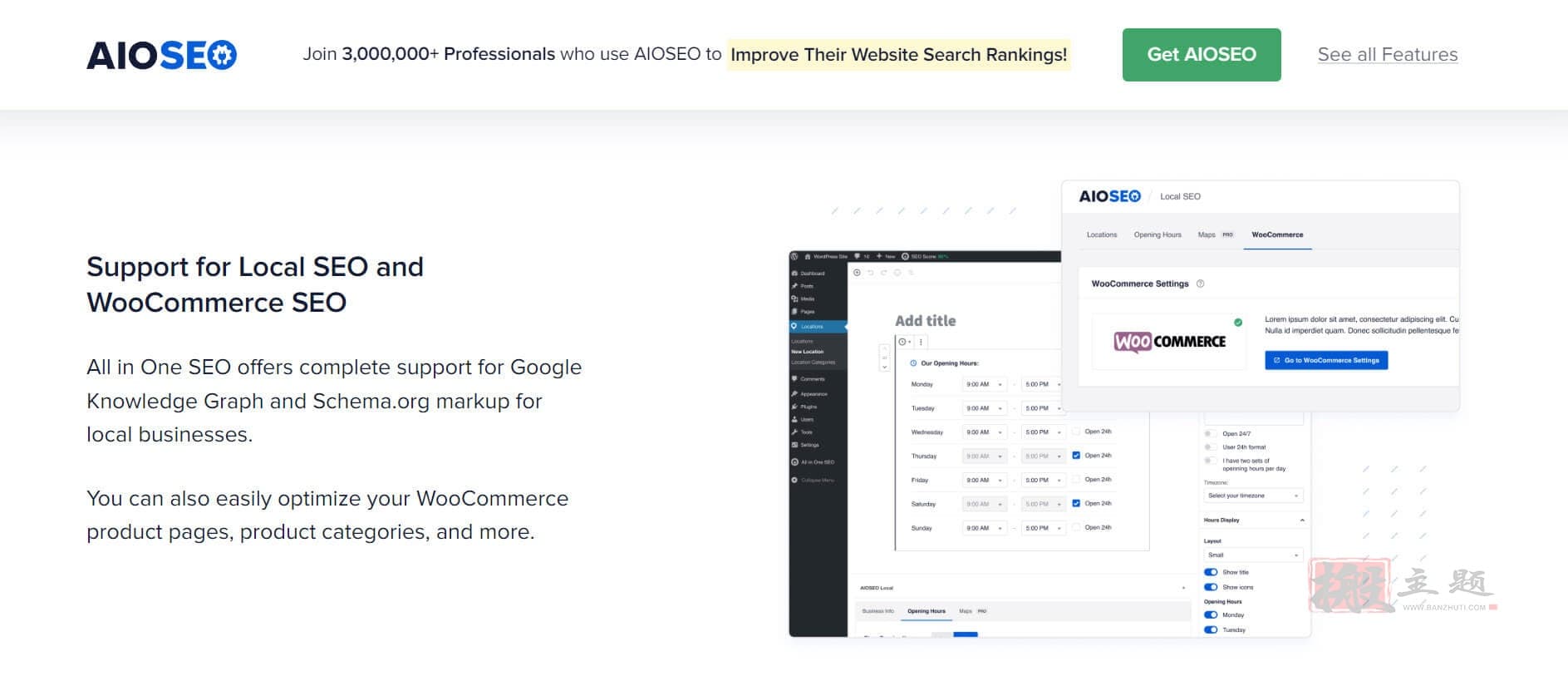Open the See all Features link
This screenshot has height=676, width=1568.
[1388, 55]
